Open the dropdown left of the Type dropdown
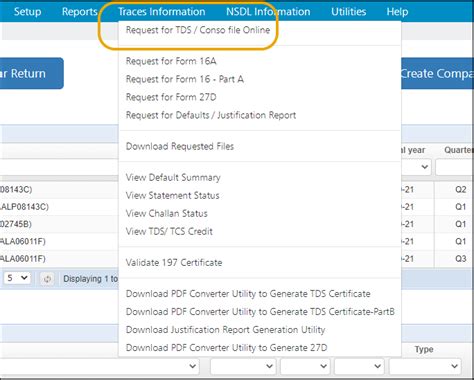Image resolution: width=474 pixels, height=380 pixels. tap(359, 366)
